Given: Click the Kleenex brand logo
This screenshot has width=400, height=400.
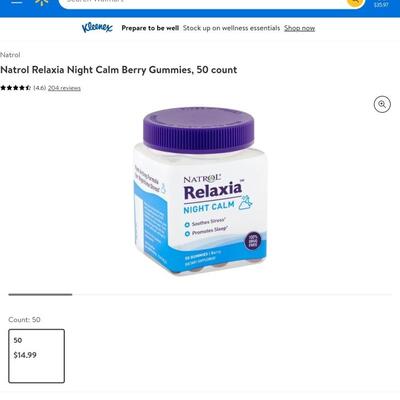Looking at the screenshot, I should [x=97, y=28].
